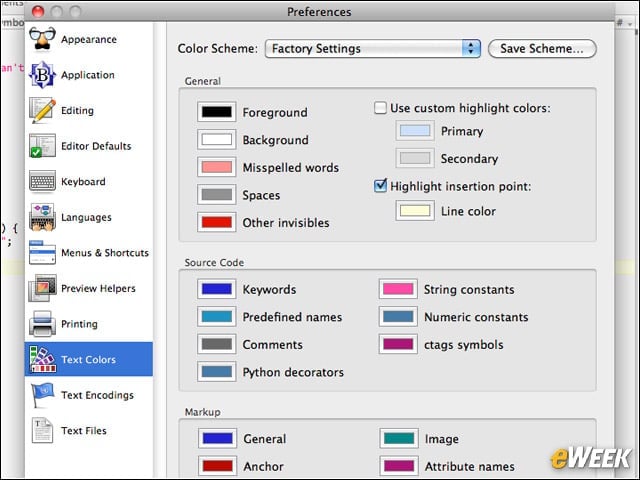The width and height of the screenshot is (640, 480).
Task: Click the Printing printer icon
Action: pos(42,324)
